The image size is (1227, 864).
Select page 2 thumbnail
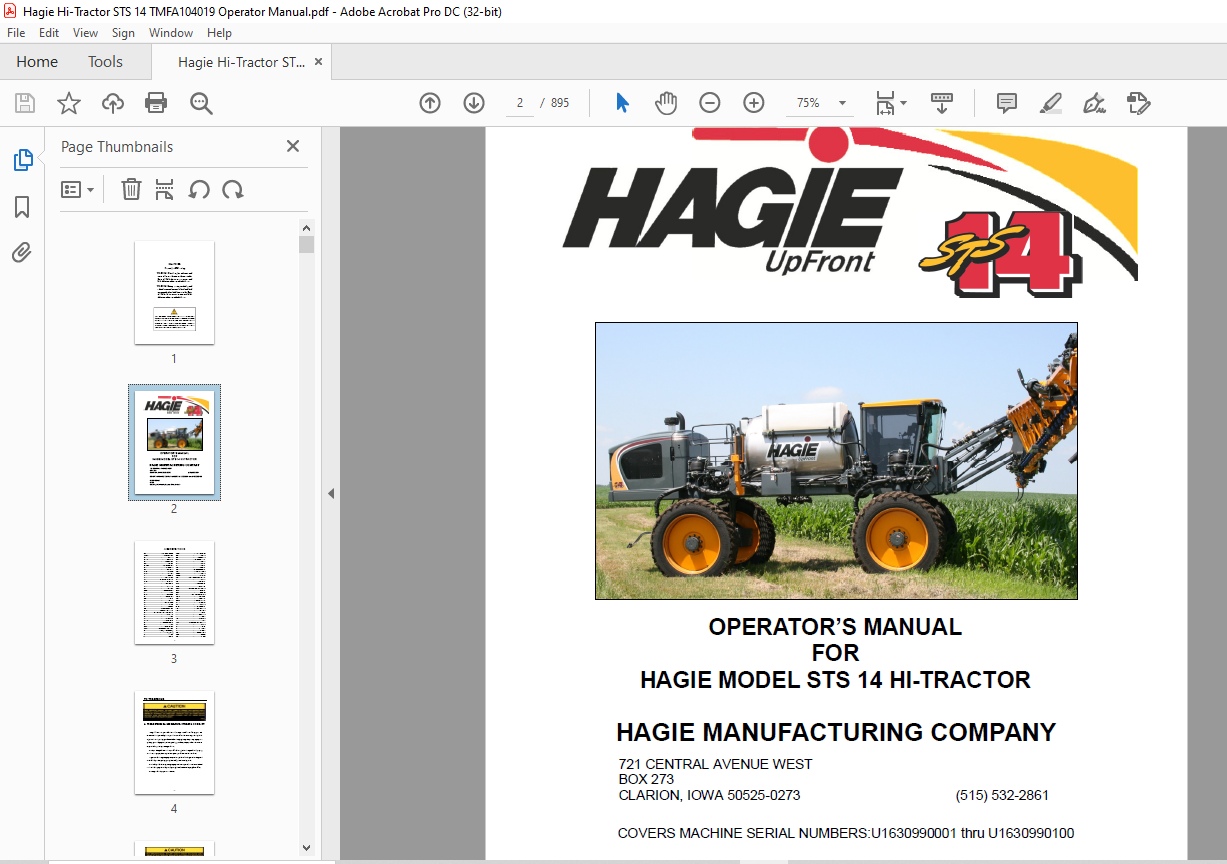click(174, 442)
